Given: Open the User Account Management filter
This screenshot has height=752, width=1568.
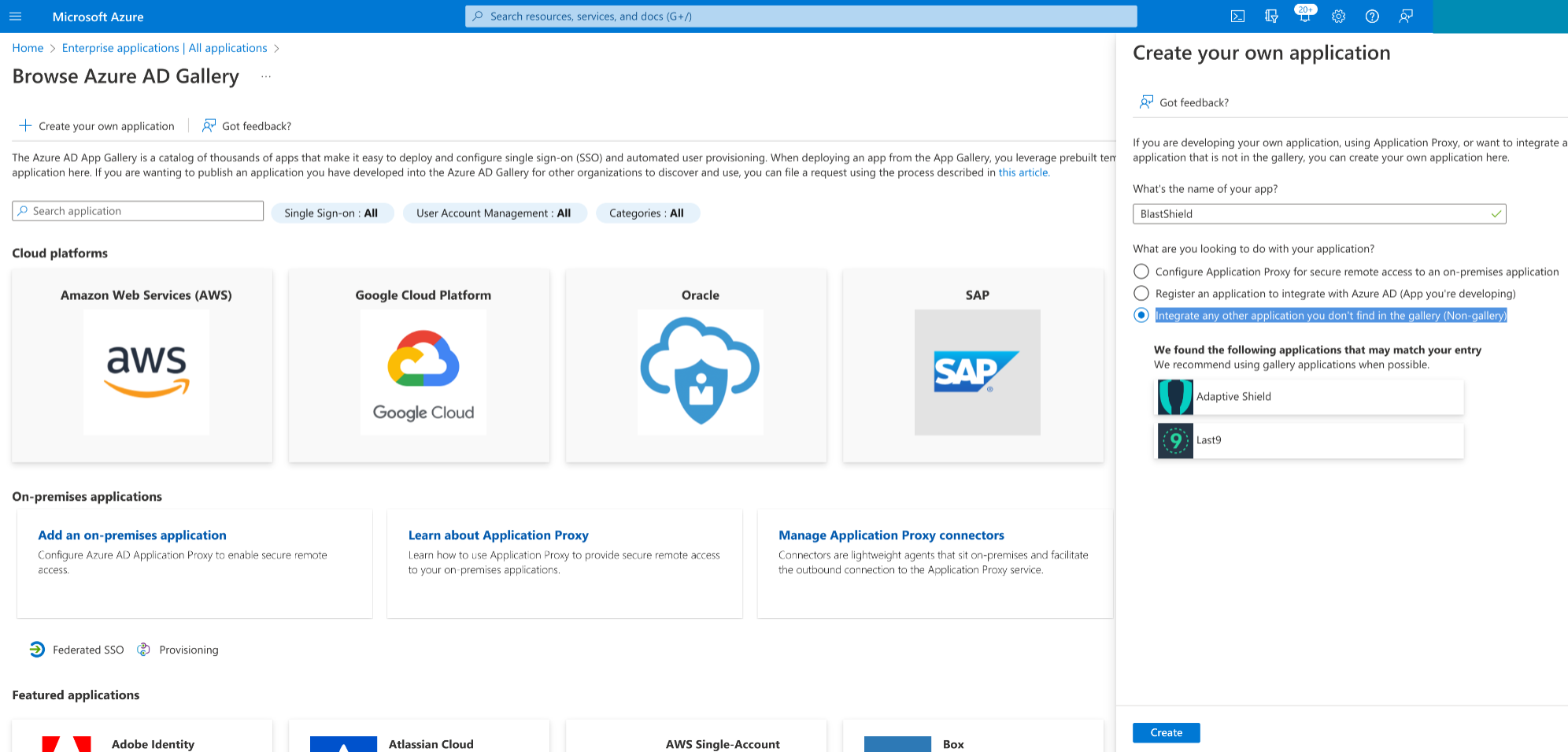Looking at the screenshot, I should coord(494,213).
